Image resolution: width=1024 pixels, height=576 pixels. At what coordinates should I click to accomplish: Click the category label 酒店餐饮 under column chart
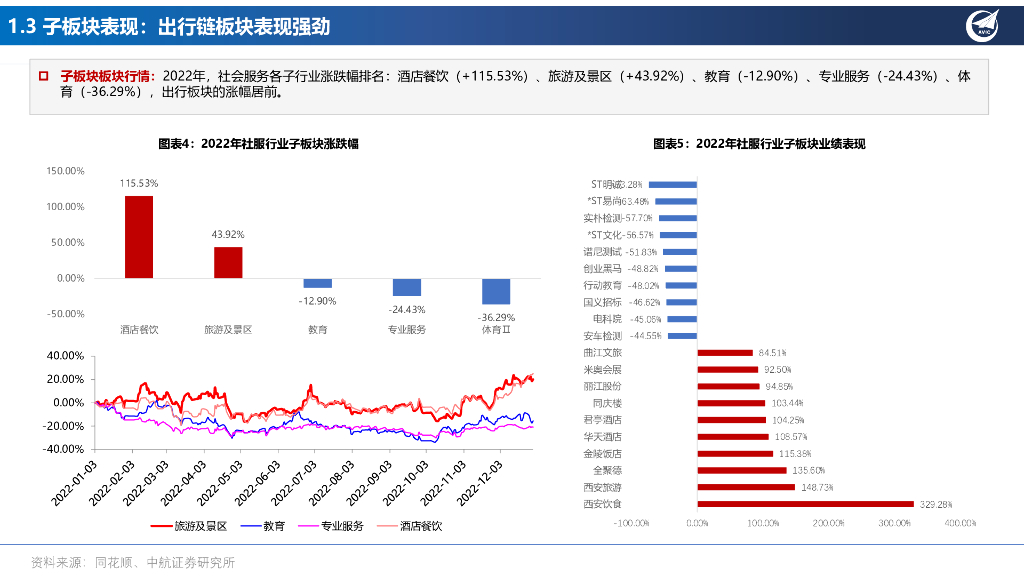pyautogui.click(x=139, y=330)
